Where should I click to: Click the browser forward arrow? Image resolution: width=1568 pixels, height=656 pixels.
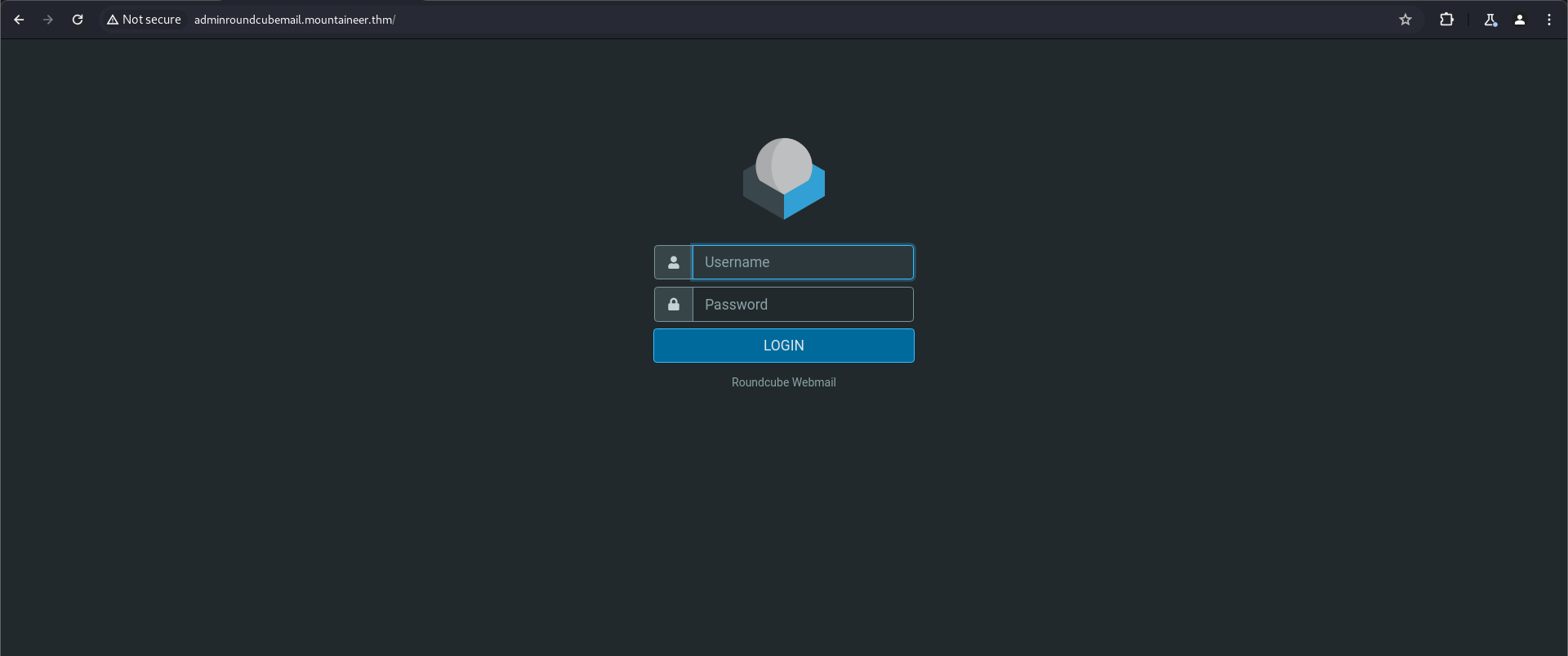click(48, 20)
